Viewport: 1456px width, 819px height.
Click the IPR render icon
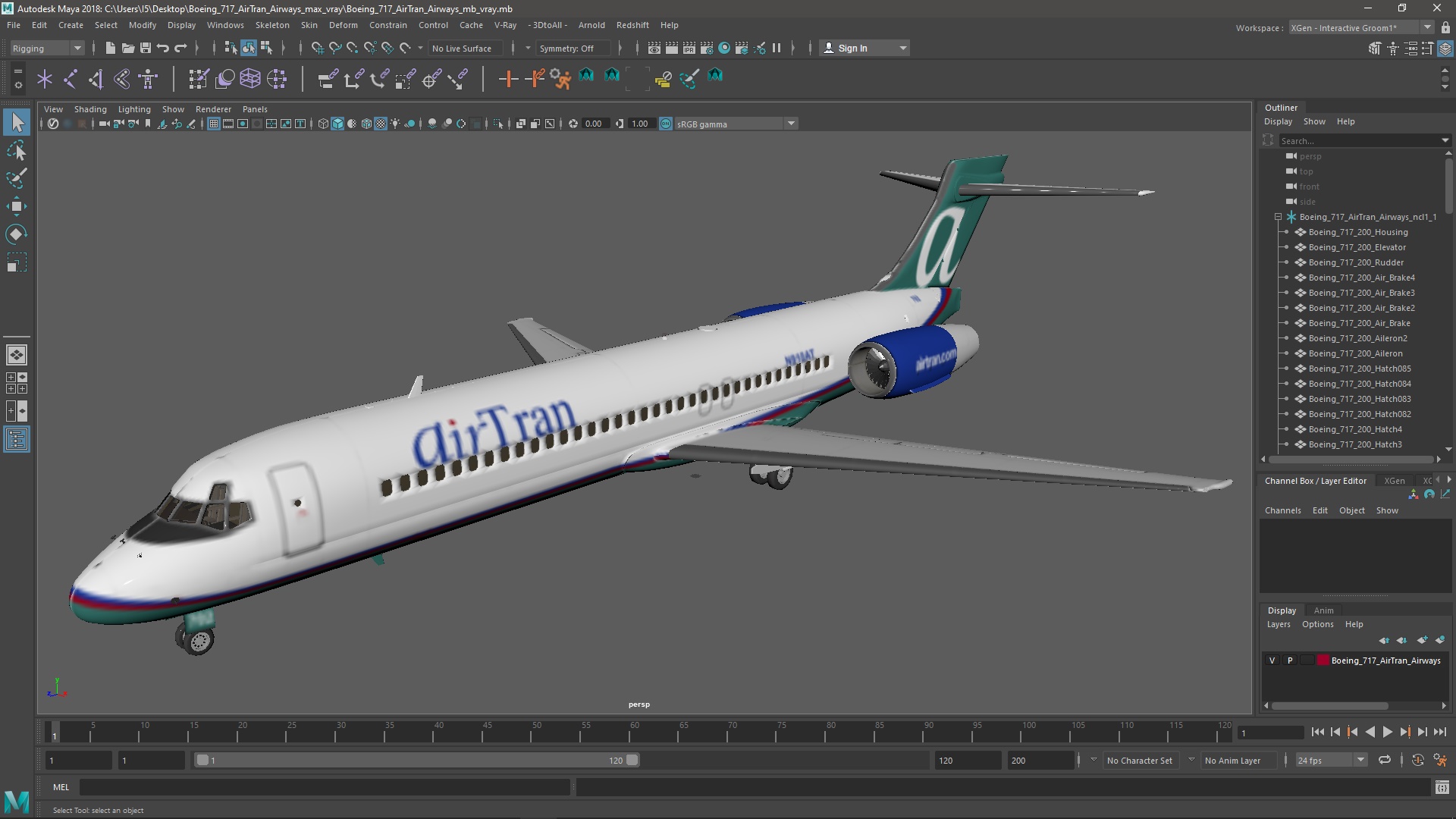tap(689, 48)
